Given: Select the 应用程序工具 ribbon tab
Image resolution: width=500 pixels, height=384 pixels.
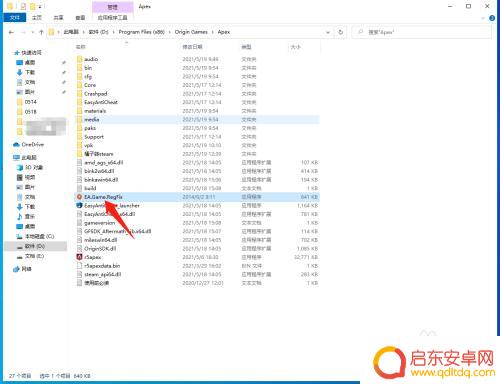Looking at the screenshot, I should pyautogui.click(x=112, y=17).
